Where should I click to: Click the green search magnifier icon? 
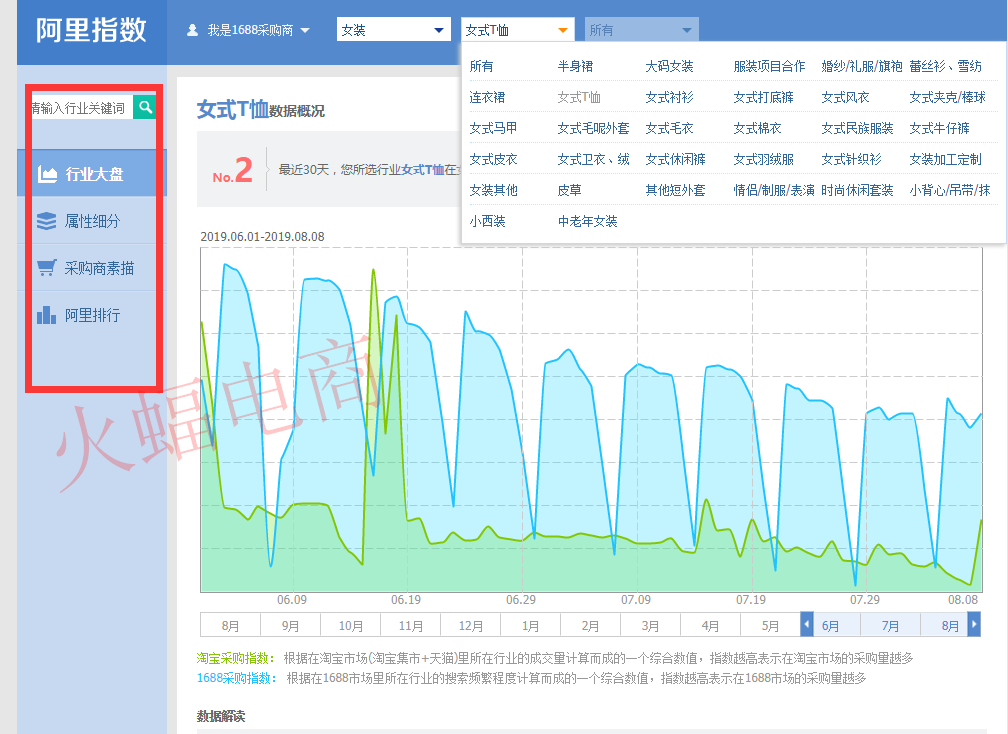[x=146, y=107]
